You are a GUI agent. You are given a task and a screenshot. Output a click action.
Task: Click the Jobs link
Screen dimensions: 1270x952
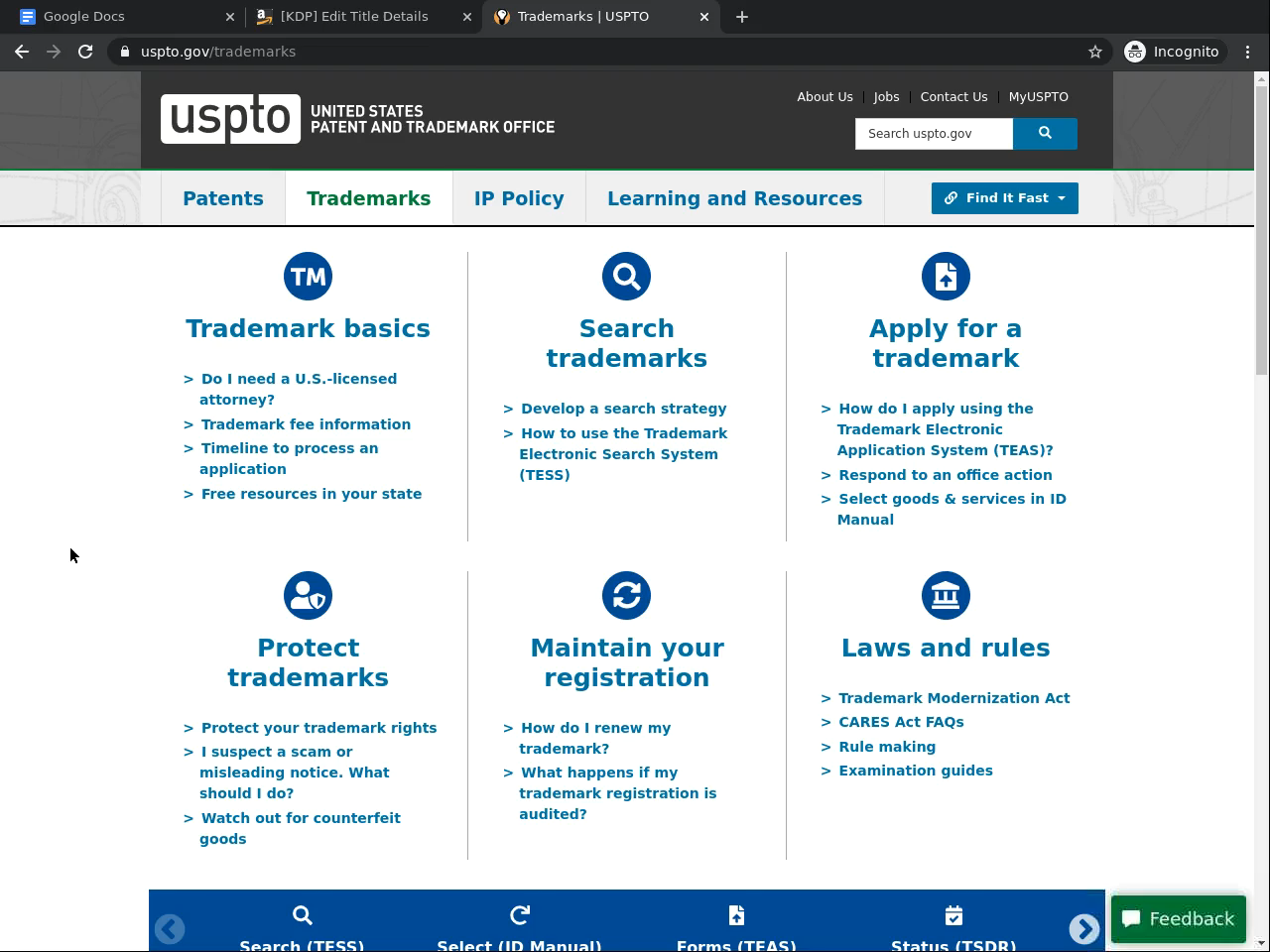click(x=886, y=97)
